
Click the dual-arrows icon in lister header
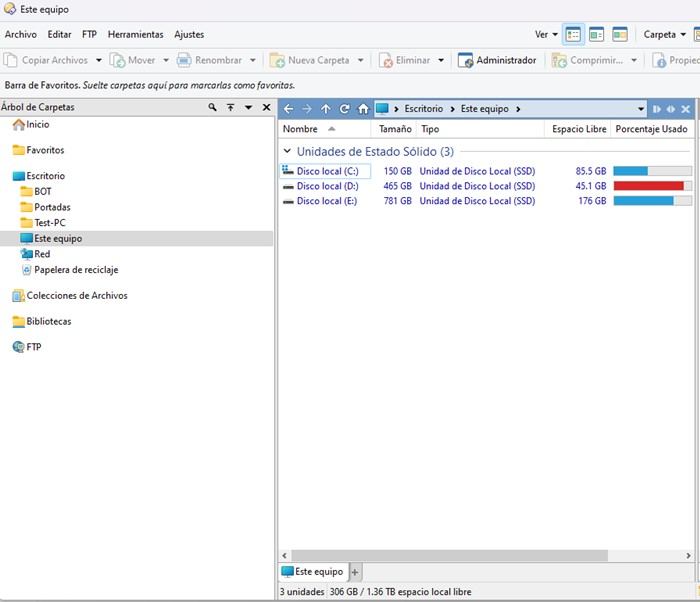(x=671, y=109)
